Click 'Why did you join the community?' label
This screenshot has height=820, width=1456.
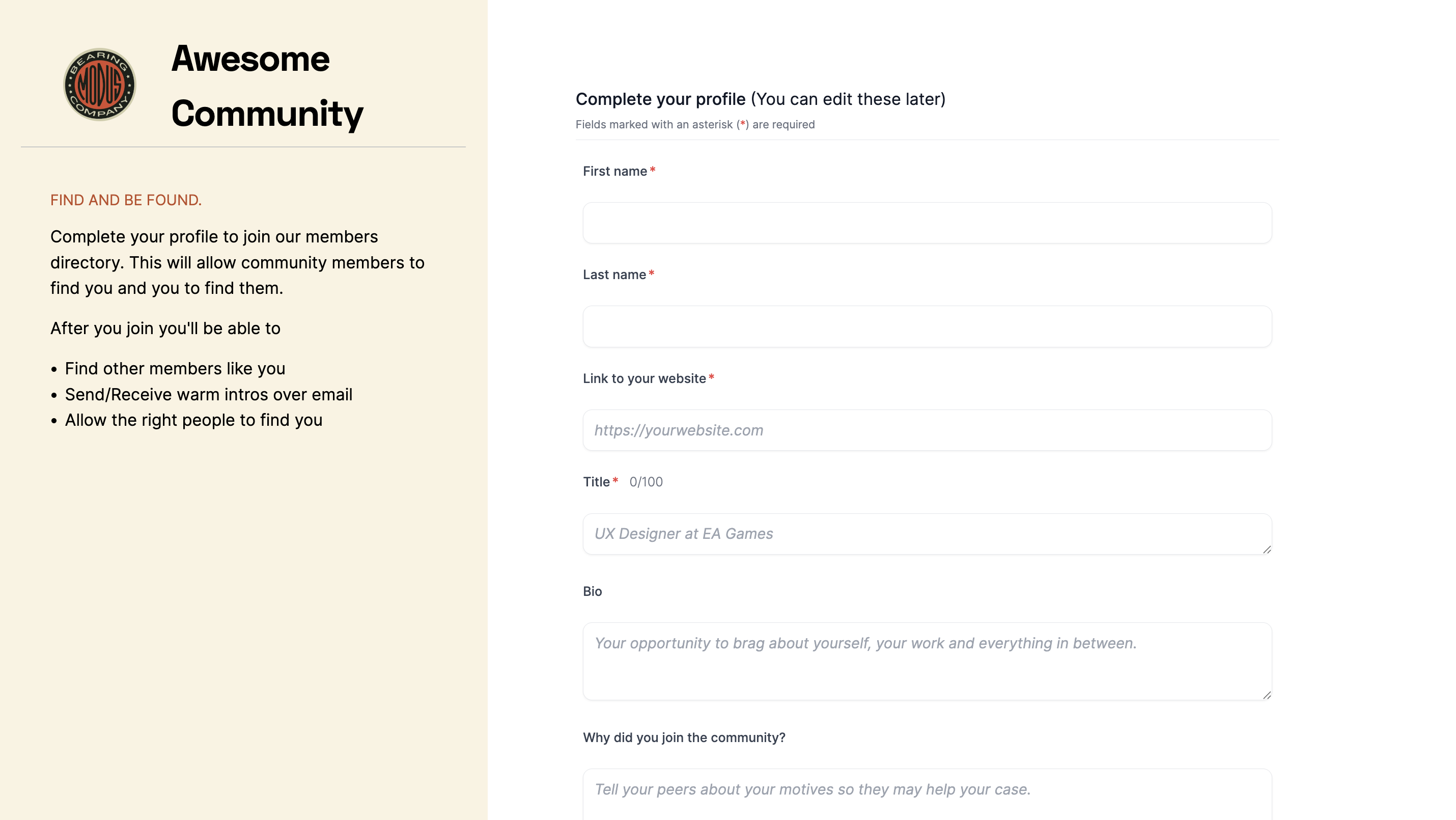[684, 738]
